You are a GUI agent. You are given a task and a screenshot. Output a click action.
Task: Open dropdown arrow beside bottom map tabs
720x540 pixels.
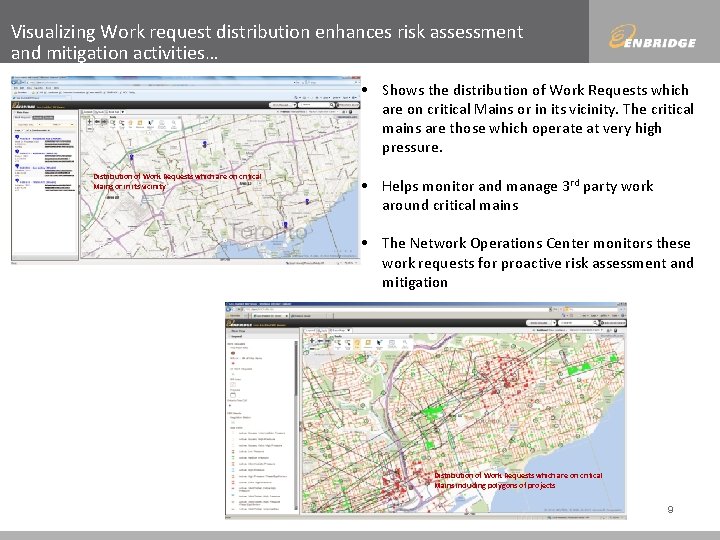point(349,331)
